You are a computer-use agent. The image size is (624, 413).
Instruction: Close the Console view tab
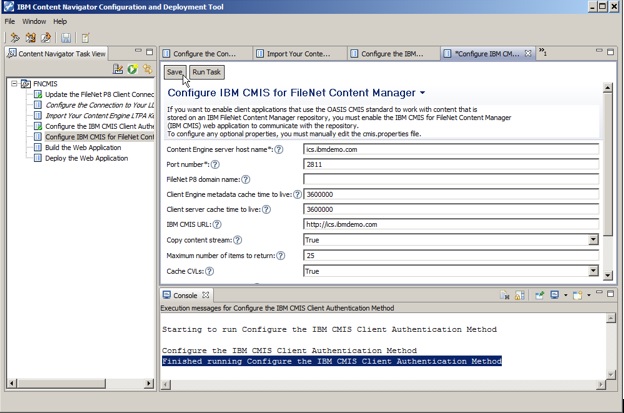pyautogui.click(x=205, y=295)
